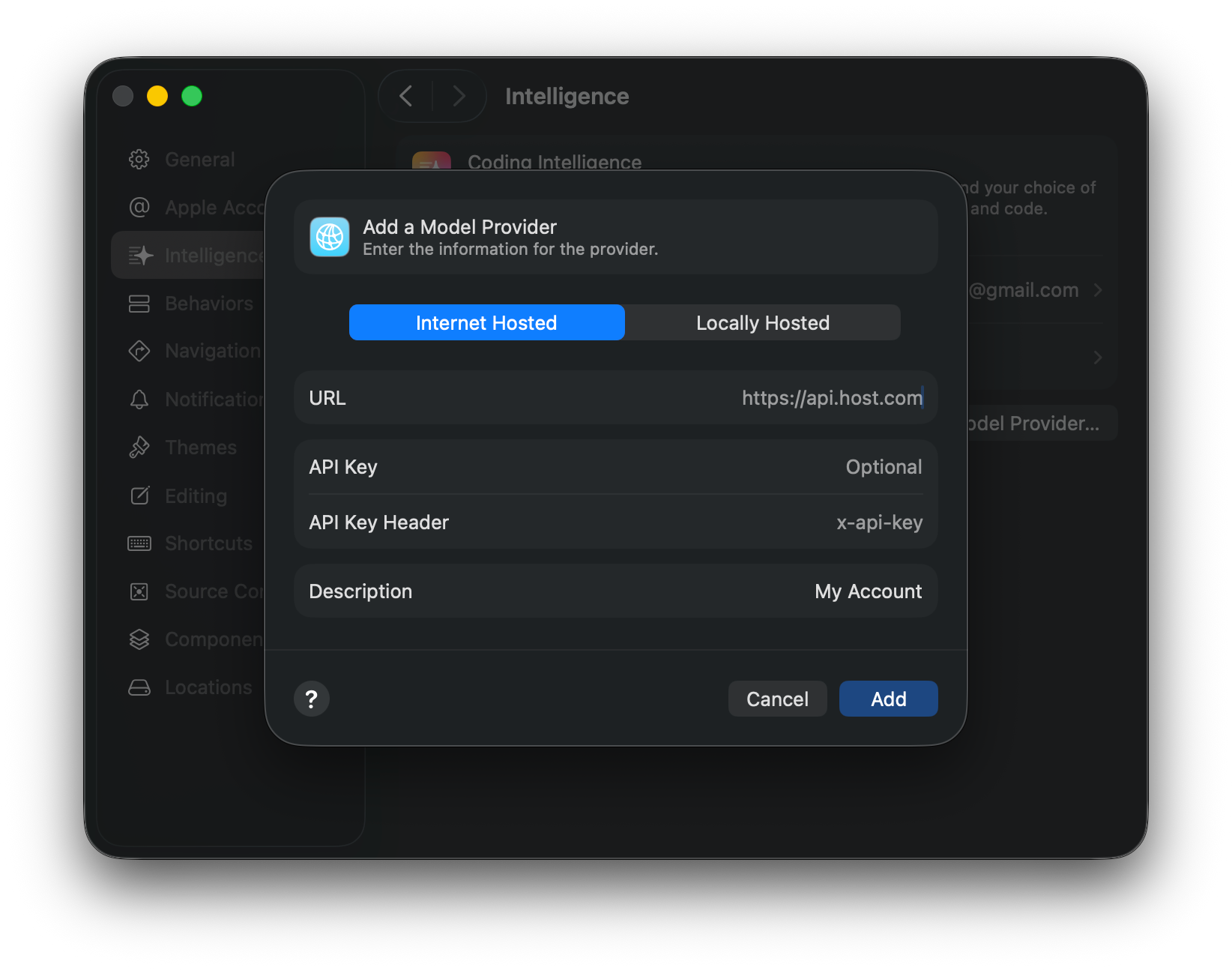The image size is (1232, 970).
Task: Open Shortcuts using the keyboard icon
Action: pyautogui.click(x=139, y=543)
